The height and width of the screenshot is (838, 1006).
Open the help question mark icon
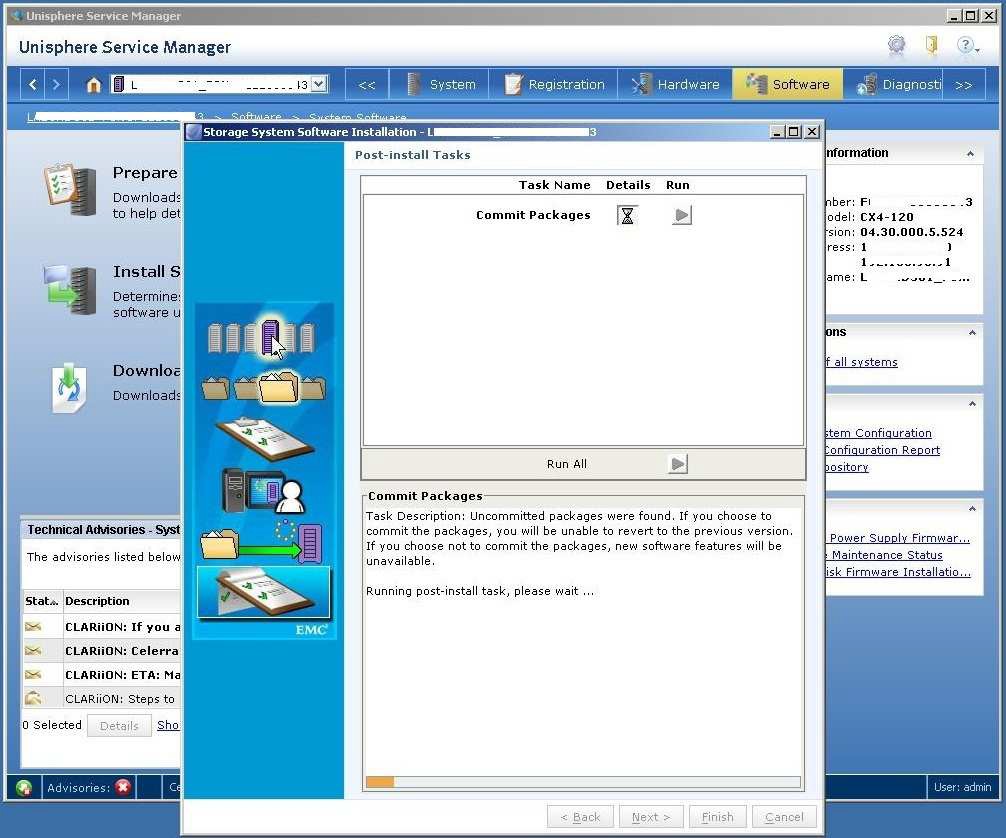[966, 45]
